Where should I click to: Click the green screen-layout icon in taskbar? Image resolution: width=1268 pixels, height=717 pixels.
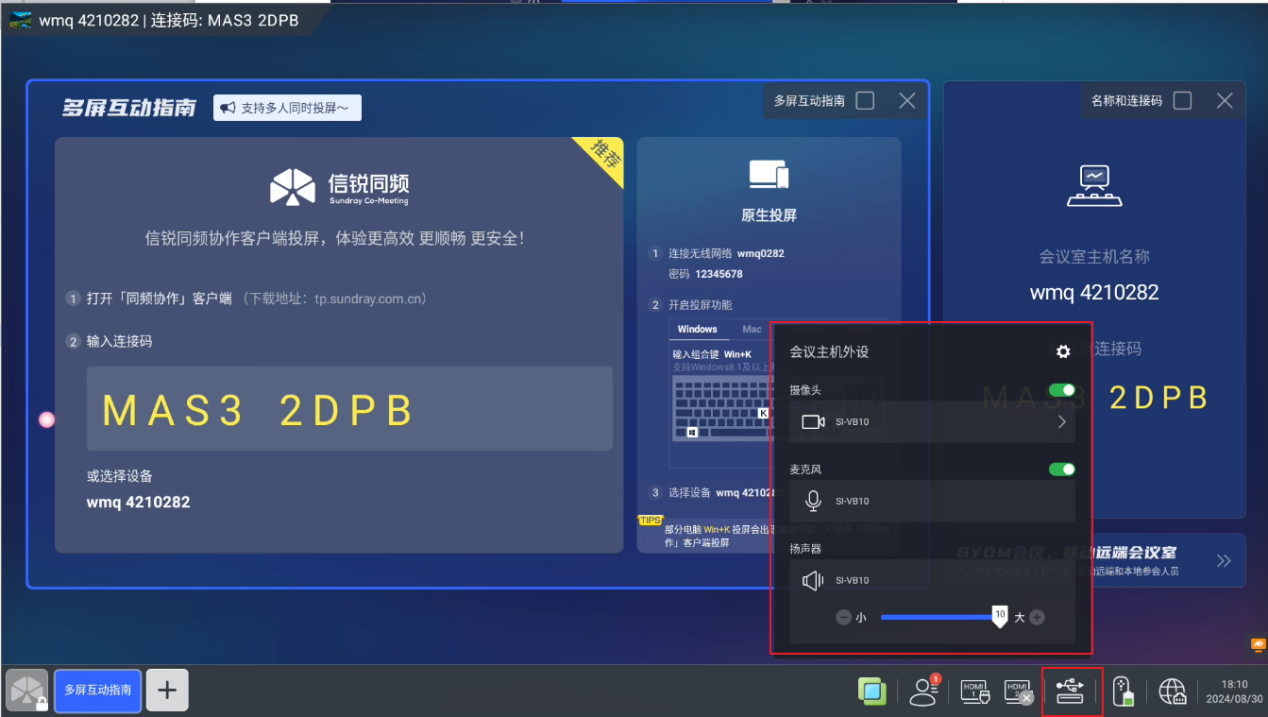(872, 690)
